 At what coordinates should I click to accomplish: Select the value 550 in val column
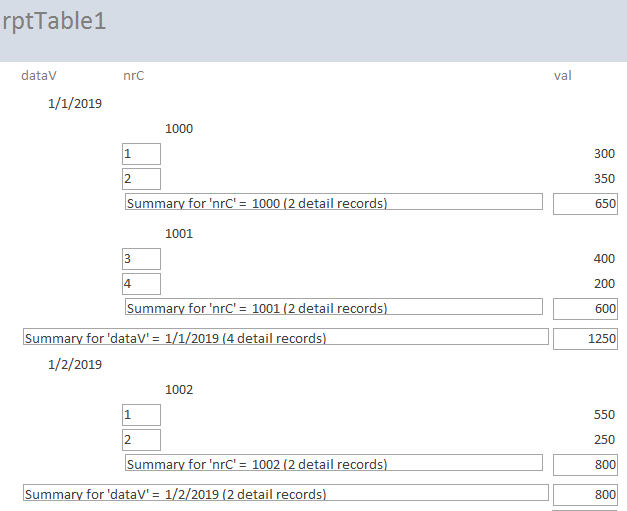point(604,415)
